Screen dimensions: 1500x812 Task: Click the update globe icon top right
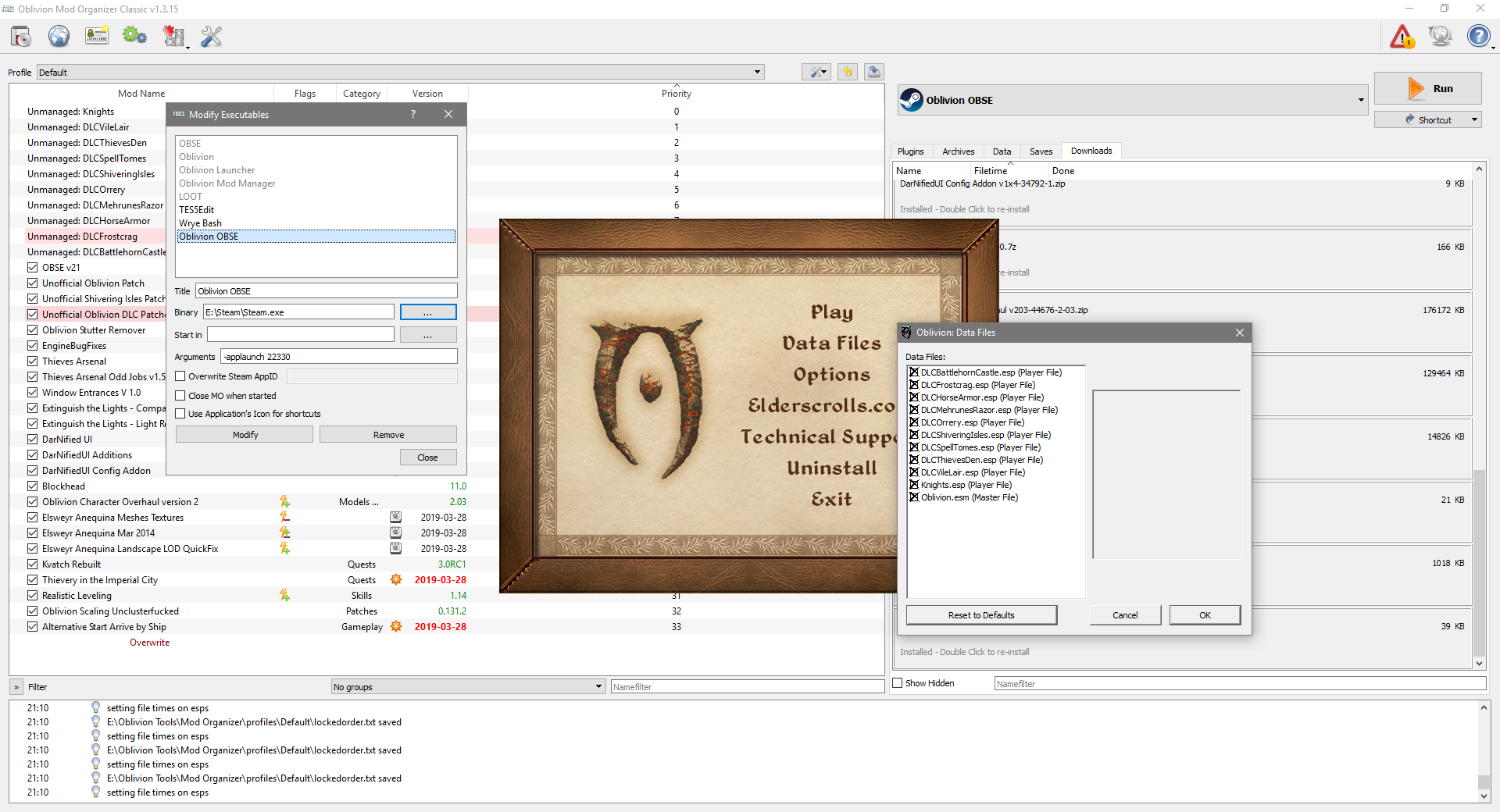click(x=1440, y=36)
